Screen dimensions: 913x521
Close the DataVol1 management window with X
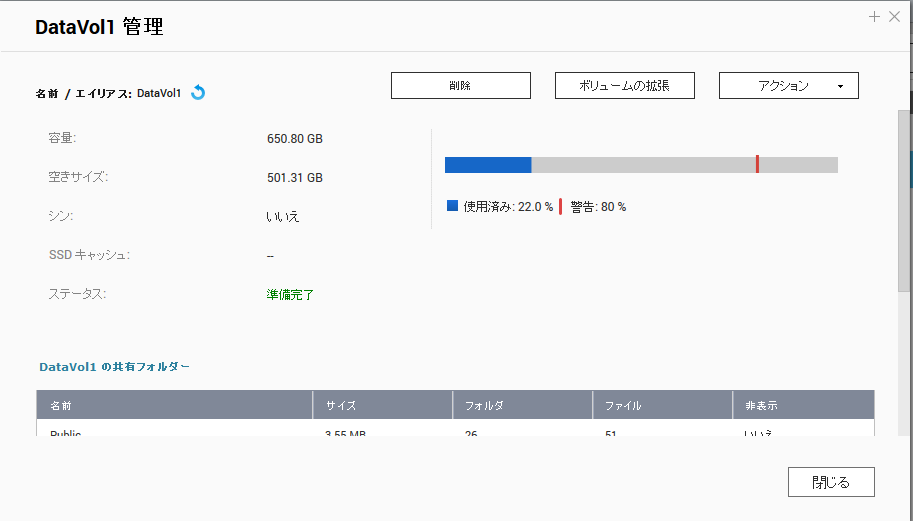coord(894,17)
